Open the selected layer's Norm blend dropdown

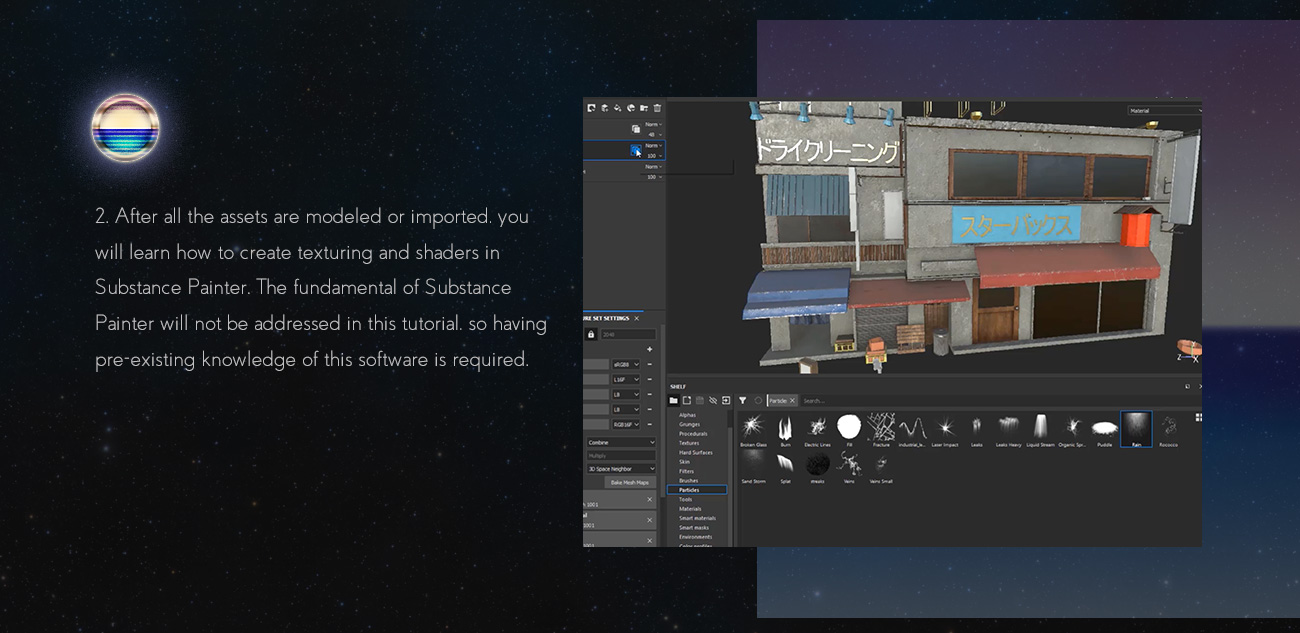[654, 146]
